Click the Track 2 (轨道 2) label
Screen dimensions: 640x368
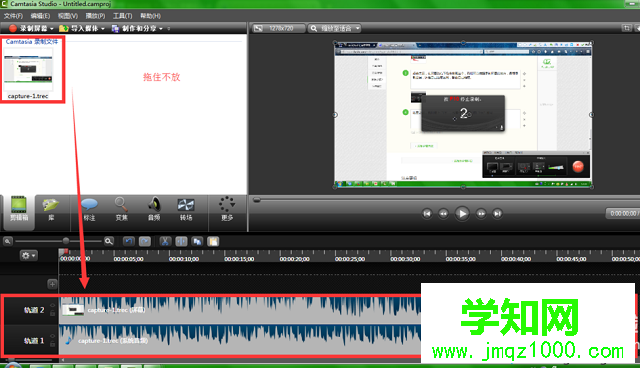point(34,310)
